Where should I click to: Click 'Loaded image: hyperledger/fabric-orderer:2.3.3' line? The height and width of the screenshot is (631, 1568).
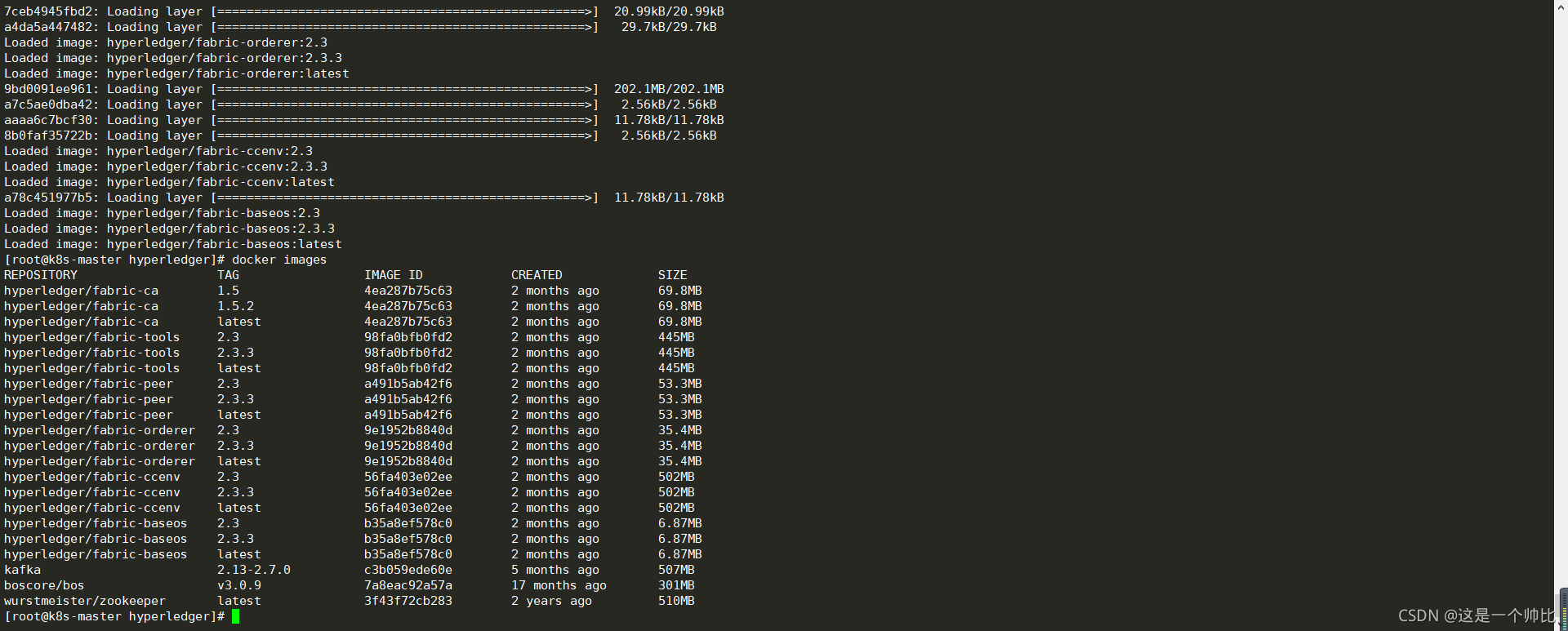click(173, 58)
